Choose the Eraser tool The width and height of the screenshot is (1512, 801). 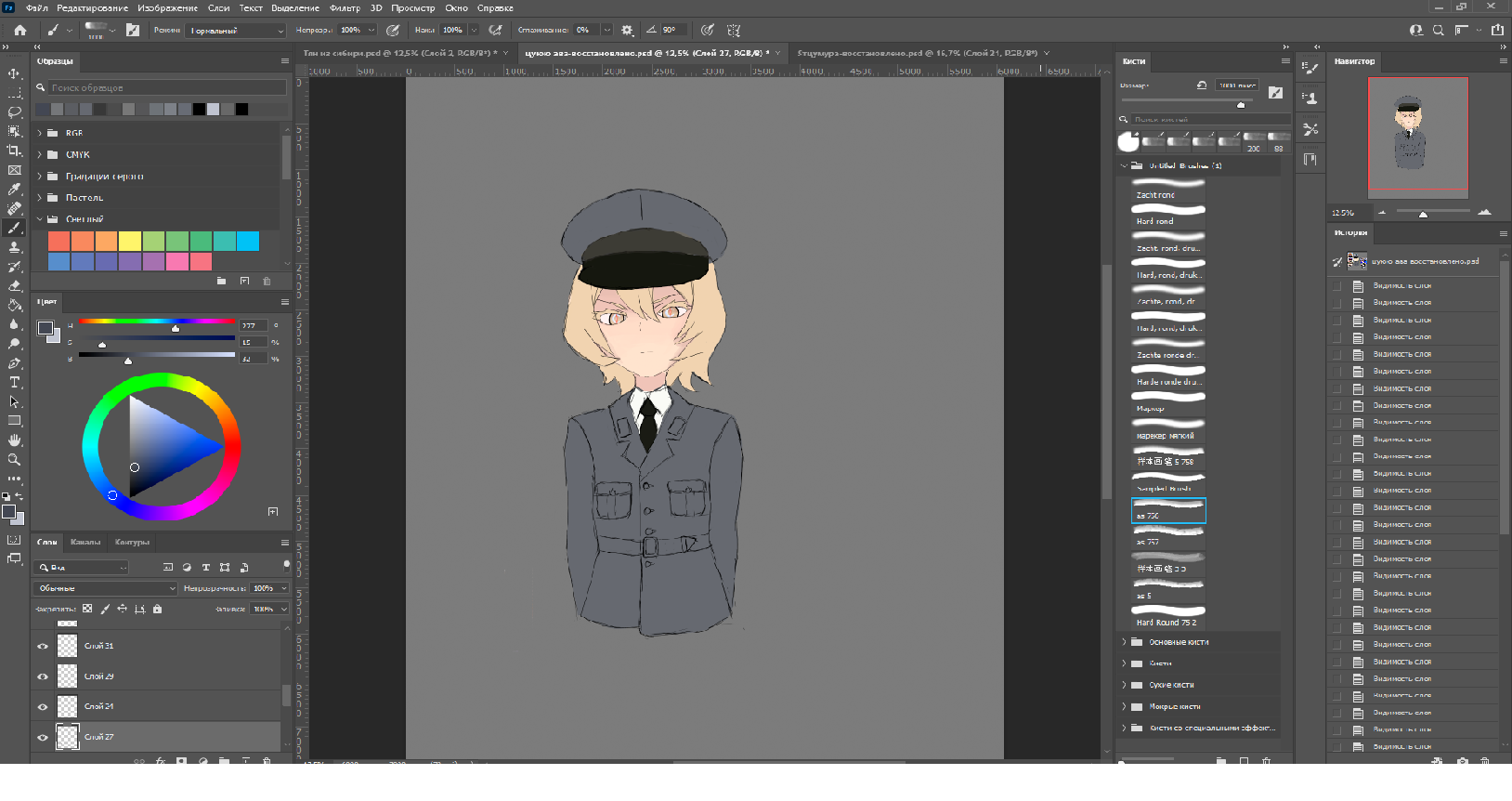click(x=14, y=286)
